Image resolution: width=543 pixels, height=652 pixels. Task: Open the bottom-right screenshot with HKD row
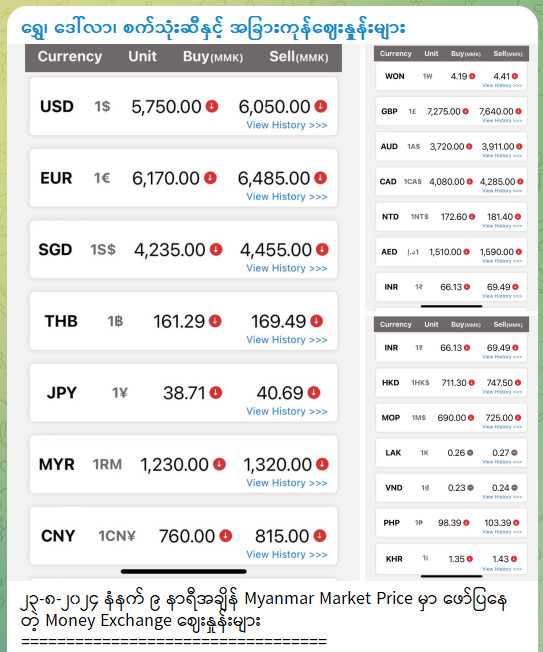pyautogui.click(x=451, y=448)
